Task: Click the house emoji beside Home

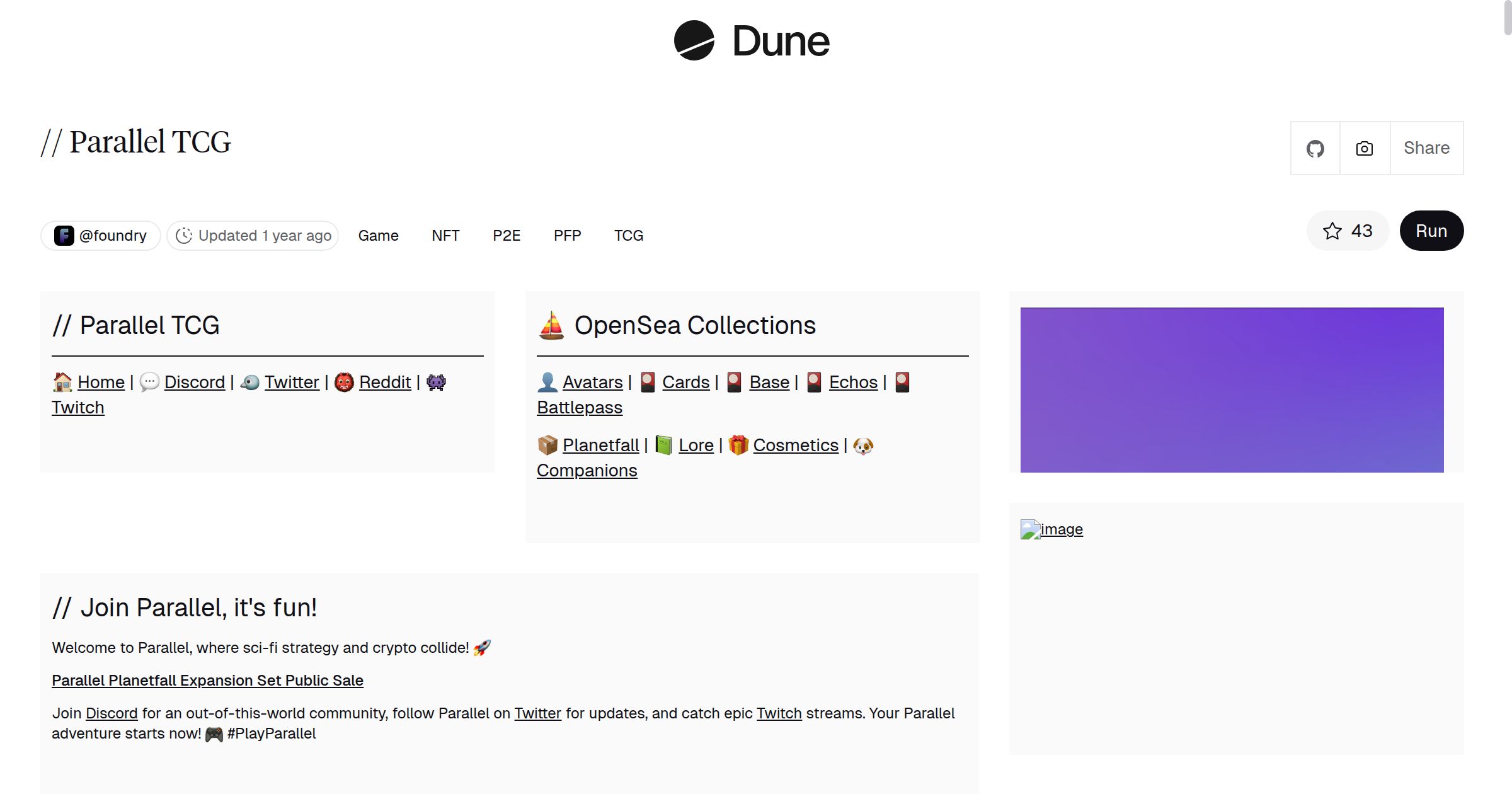Action: click(62, 383)
